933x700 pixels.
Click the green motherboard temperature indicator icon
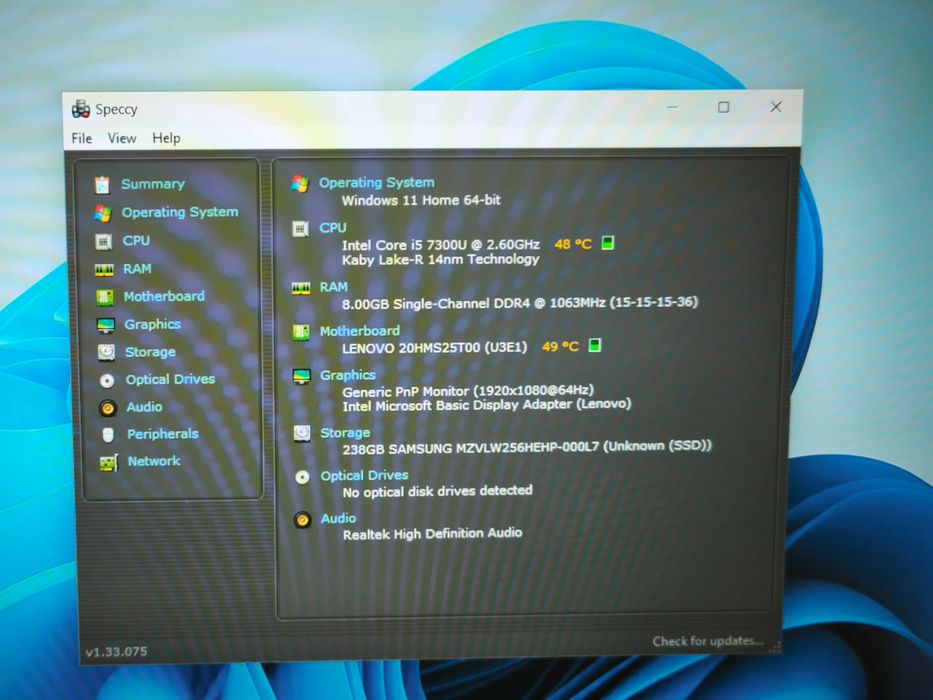594,345
